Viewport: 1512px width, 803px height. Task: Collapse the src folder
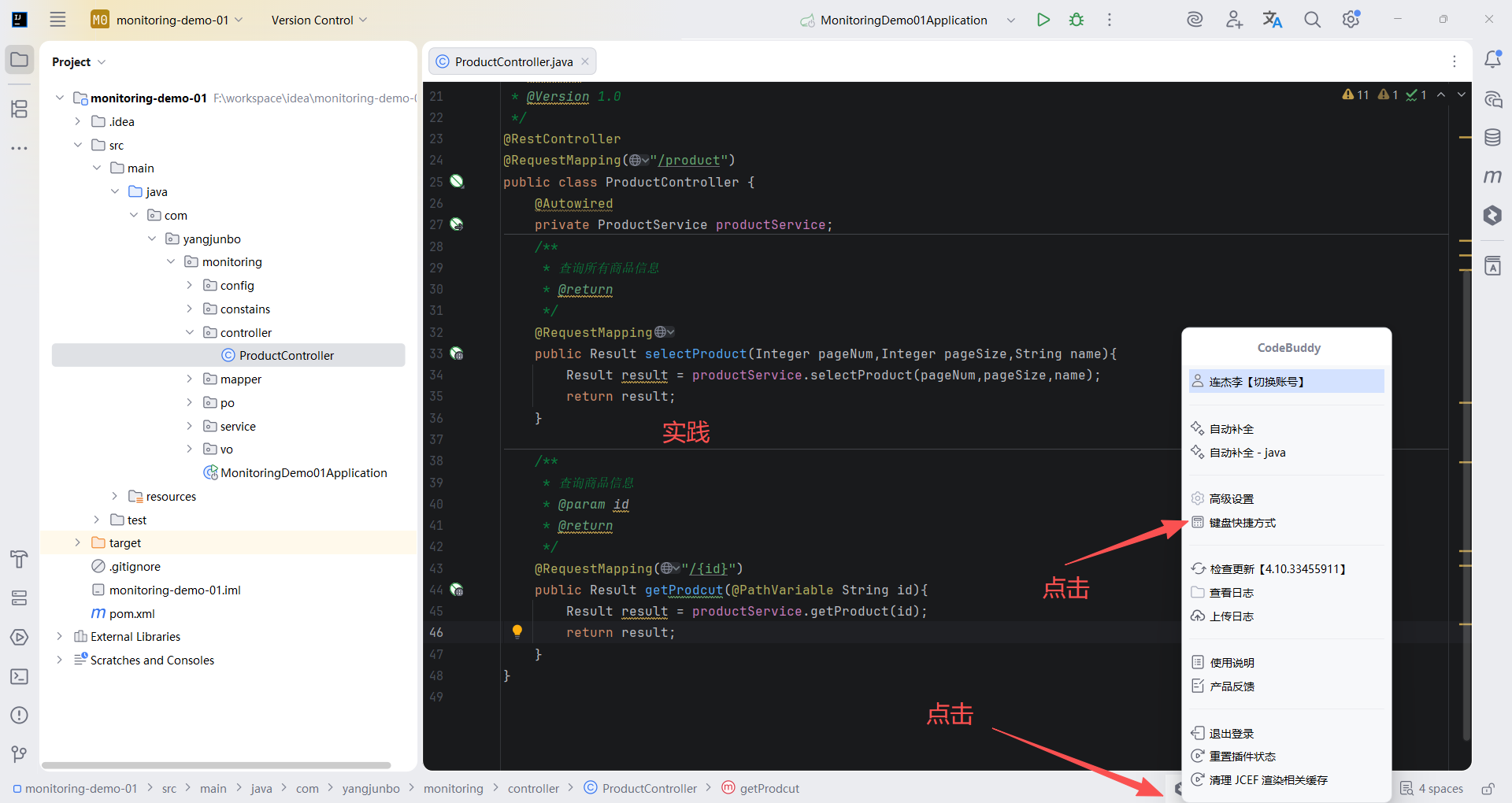point(77,145)
